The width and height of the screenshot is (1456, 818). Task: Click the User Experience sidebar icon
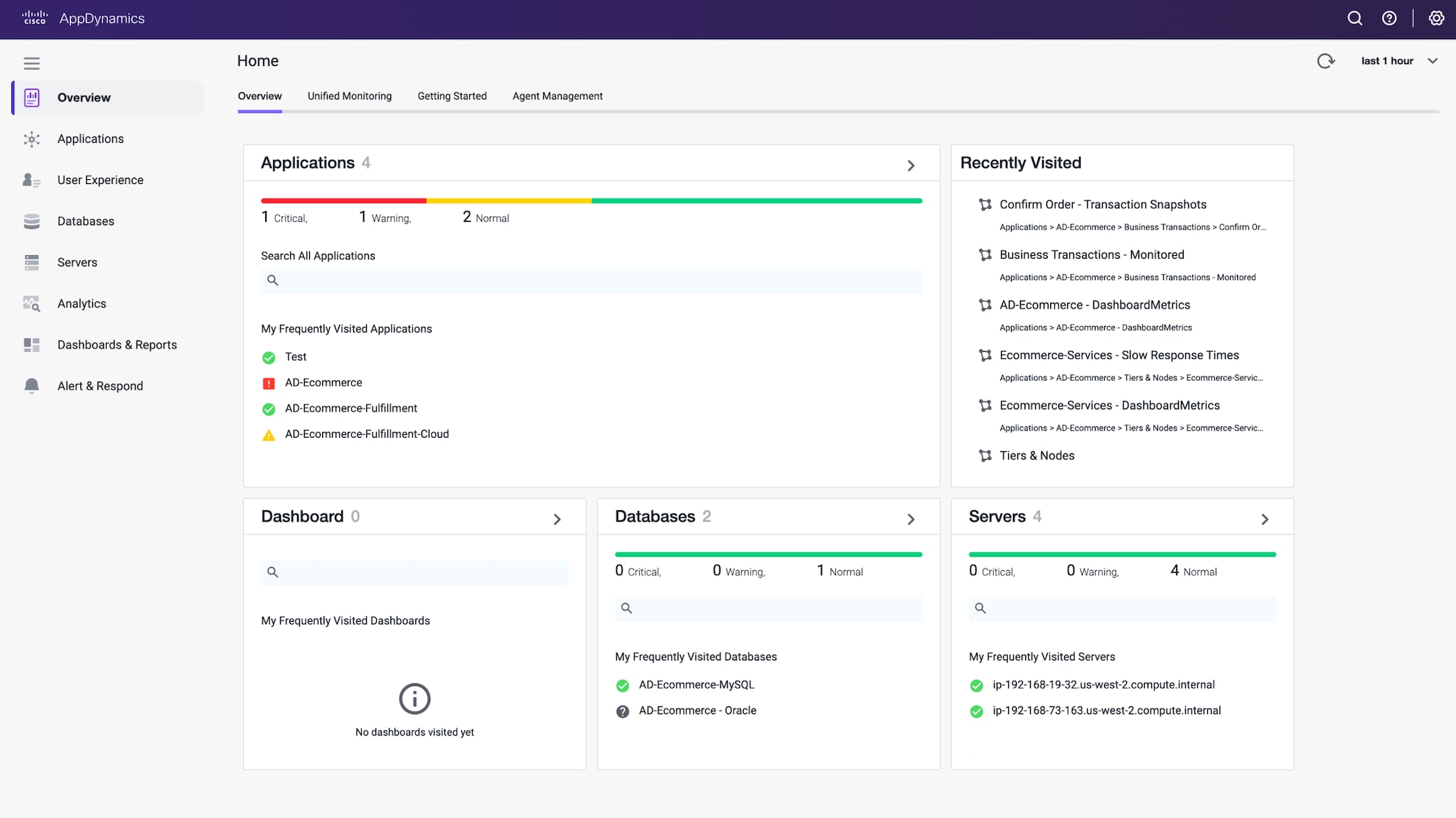tap(32, 180)
